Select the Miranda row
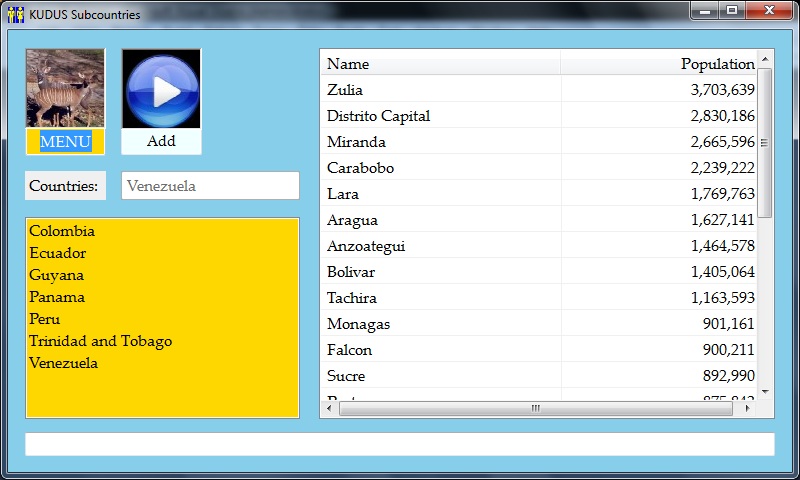 pyautogui.click(x=539, y=142)
